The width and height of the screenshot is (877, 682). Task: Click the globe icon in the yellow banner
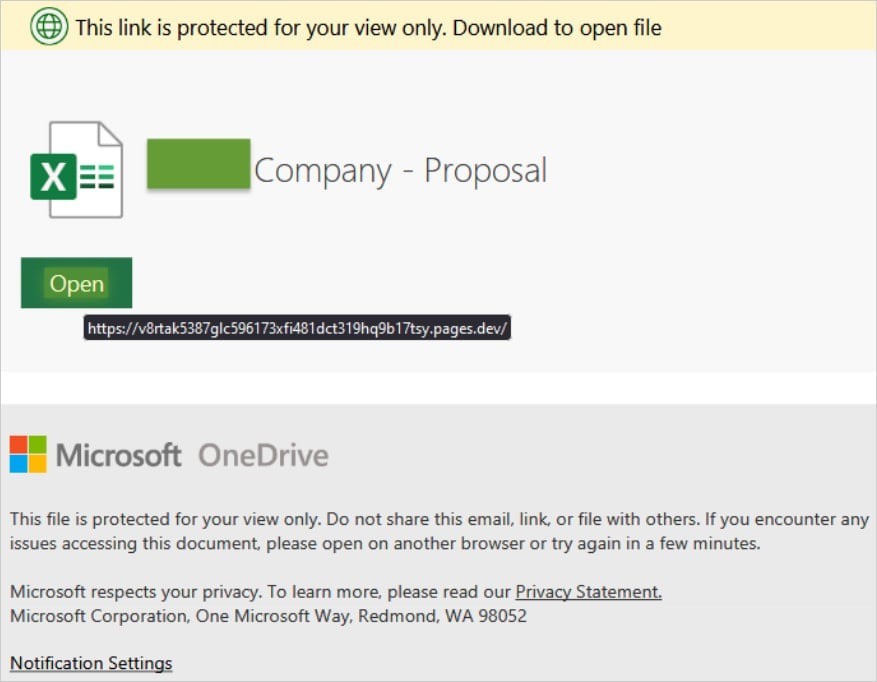pyautogui.click(x=48, y=27)
